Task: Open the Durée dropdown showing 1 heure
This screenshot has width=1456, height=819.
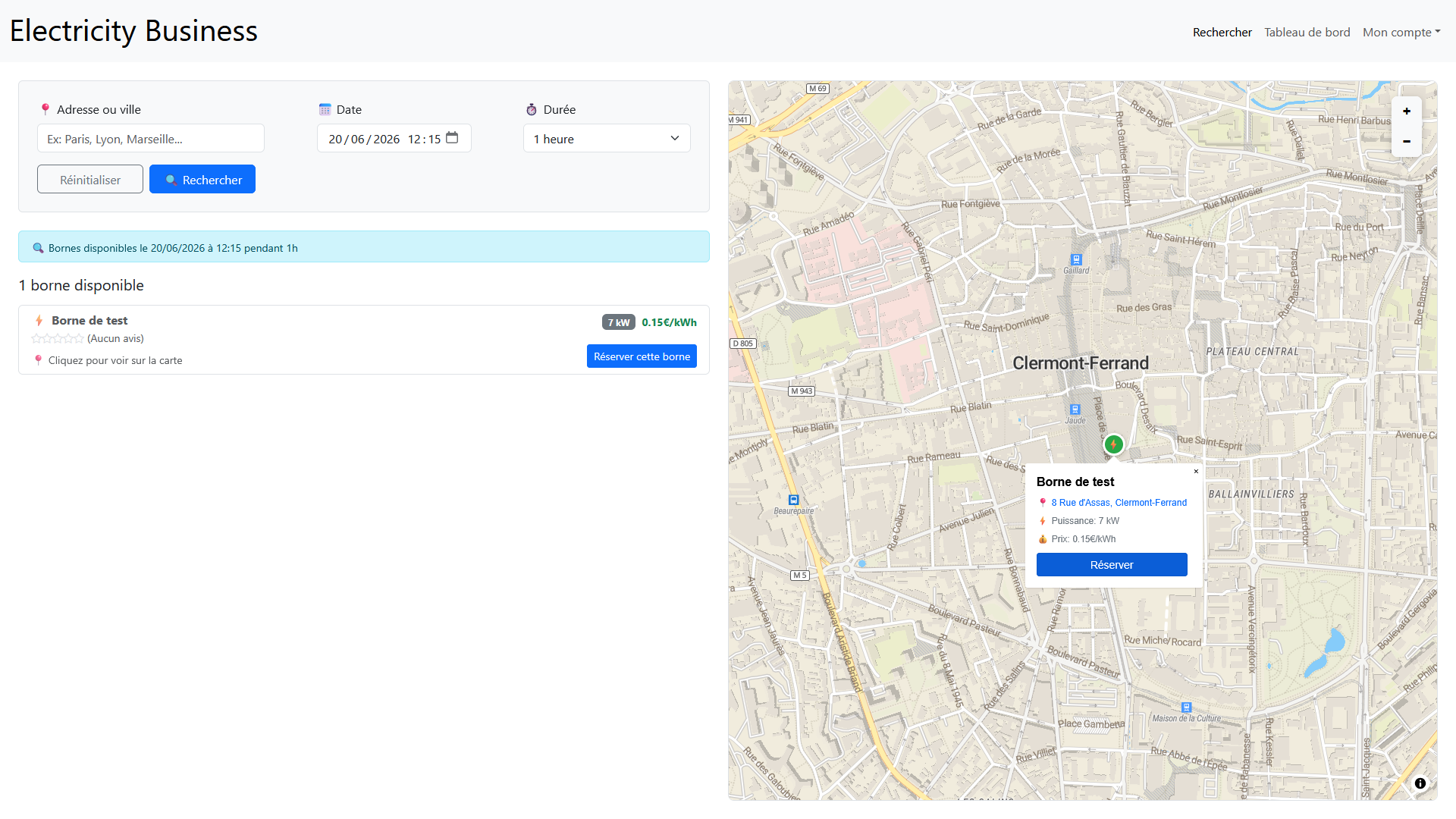Action: point(606,138)
